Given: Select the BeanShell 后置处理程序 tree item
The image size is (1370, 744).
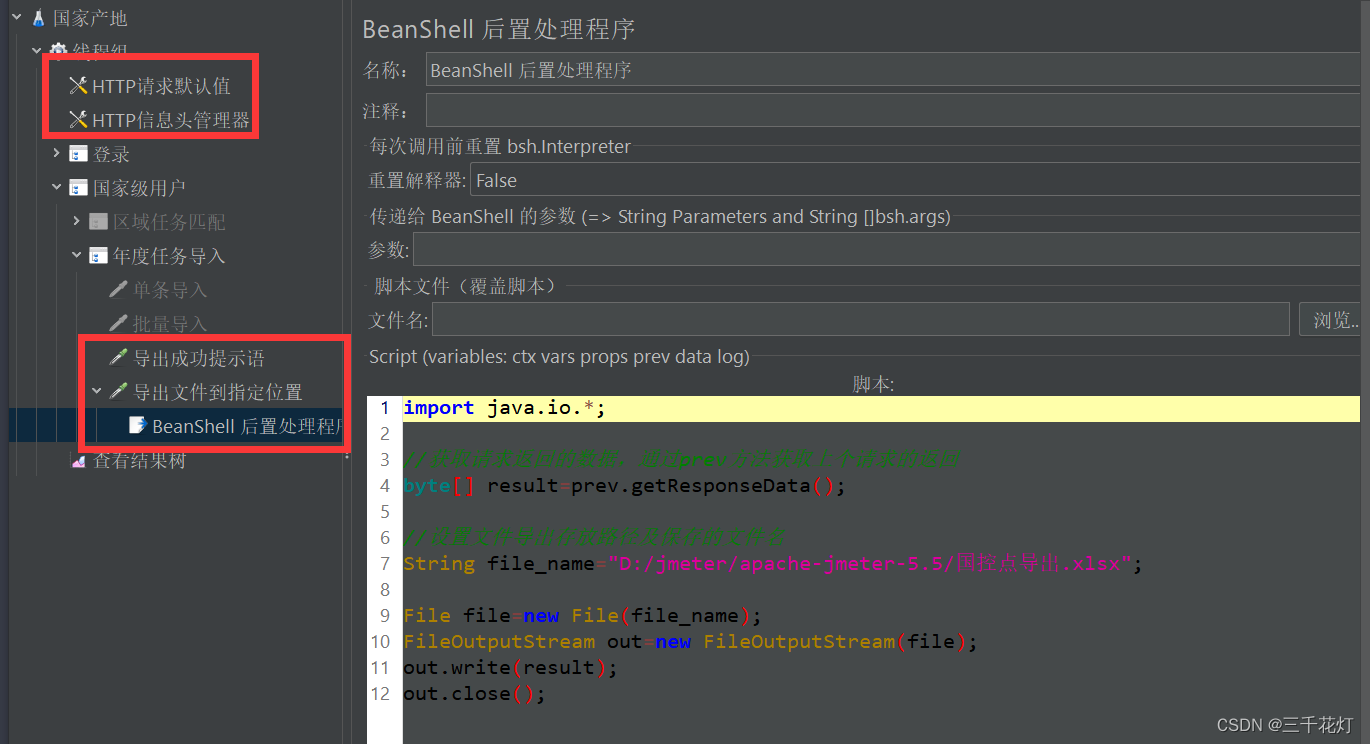Looking at the screenshot, I should [247, 426].
